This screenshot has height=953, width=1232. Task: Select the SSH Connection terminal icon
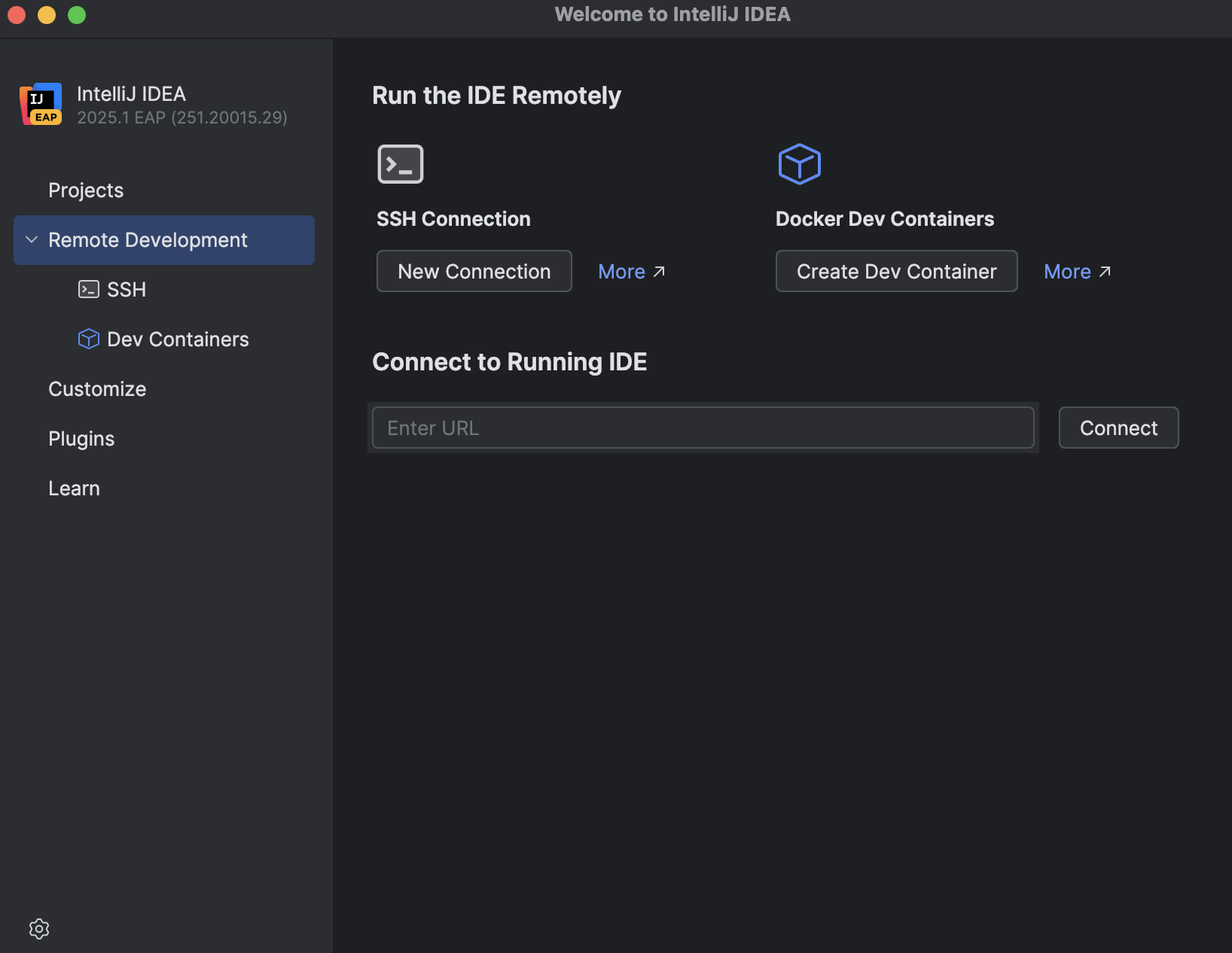(401, 163)
